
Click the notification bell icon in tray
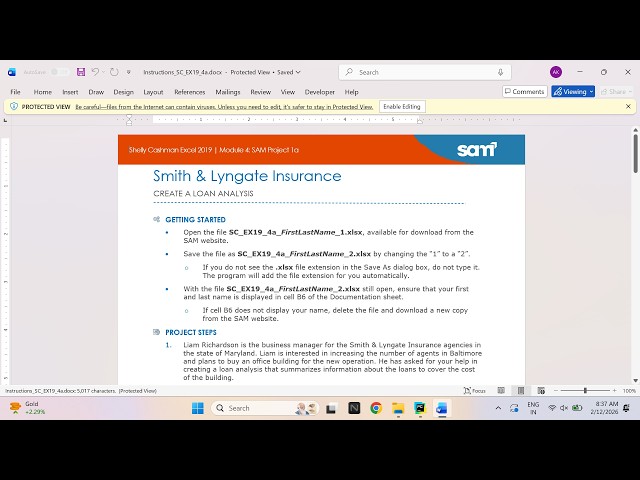627,408
